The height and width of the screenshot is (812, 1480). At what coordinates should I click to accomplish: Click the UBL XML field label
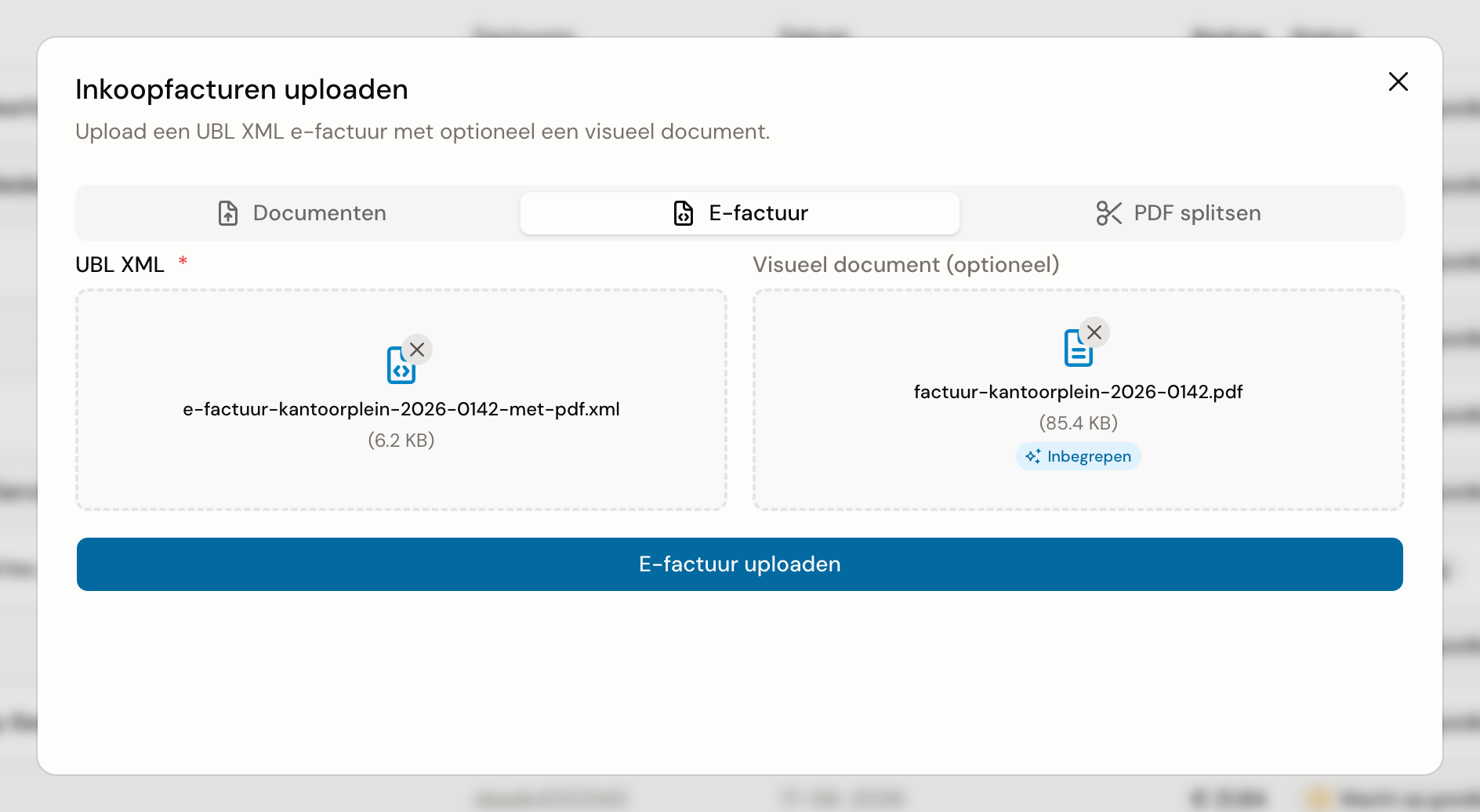coord(120,265)
